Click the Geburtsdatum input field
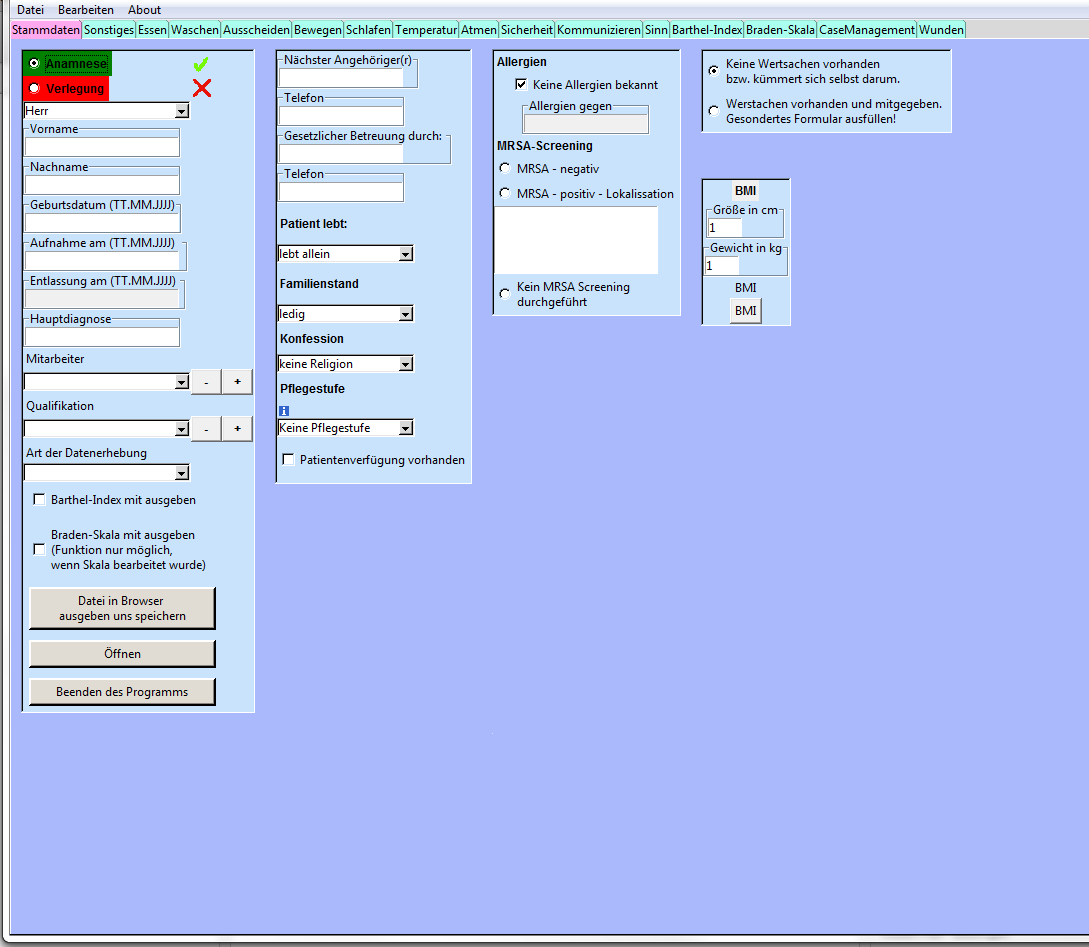 click(102, 223)
